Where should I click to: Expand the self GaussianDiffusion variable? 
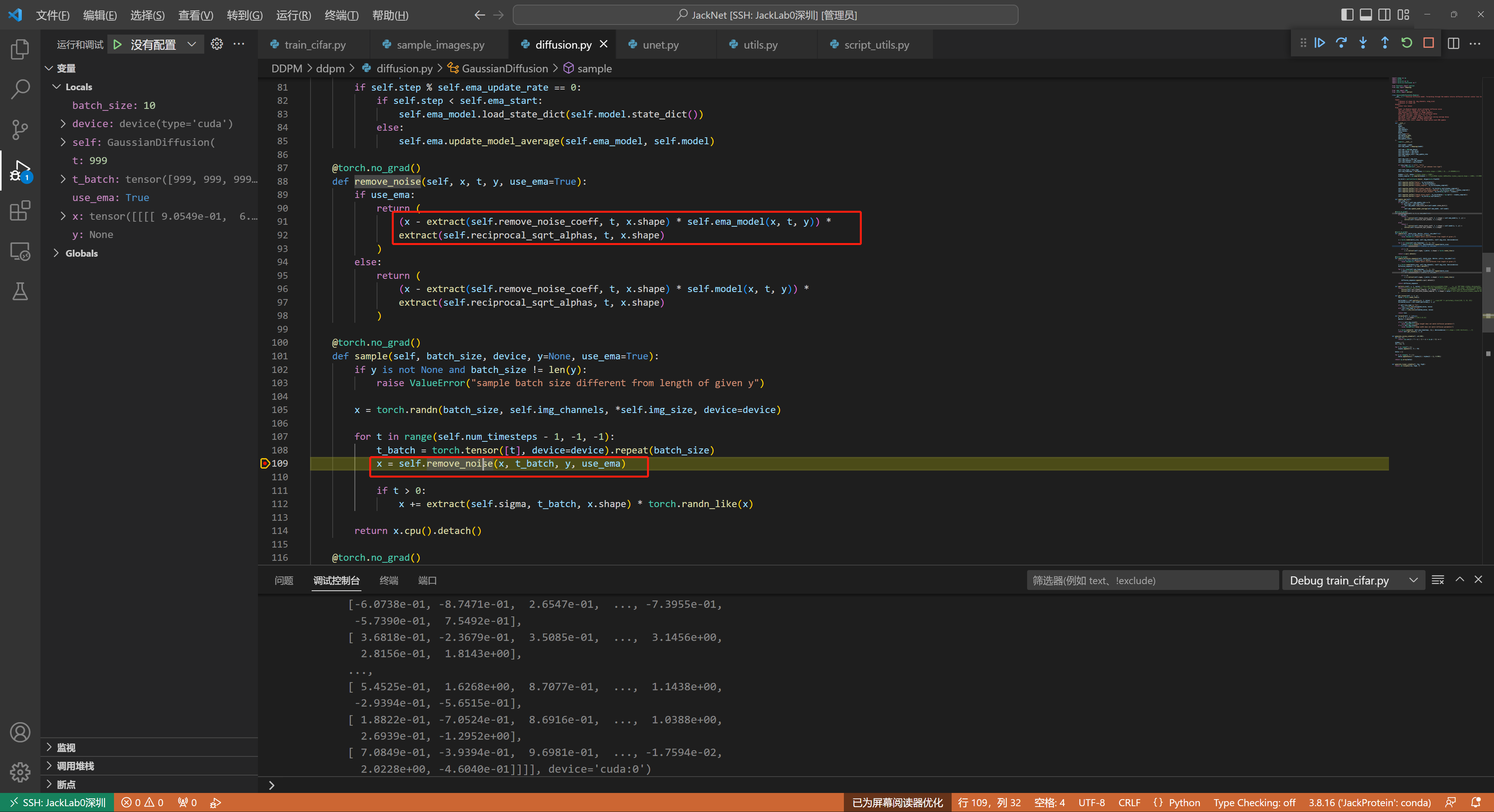(63, 142)
